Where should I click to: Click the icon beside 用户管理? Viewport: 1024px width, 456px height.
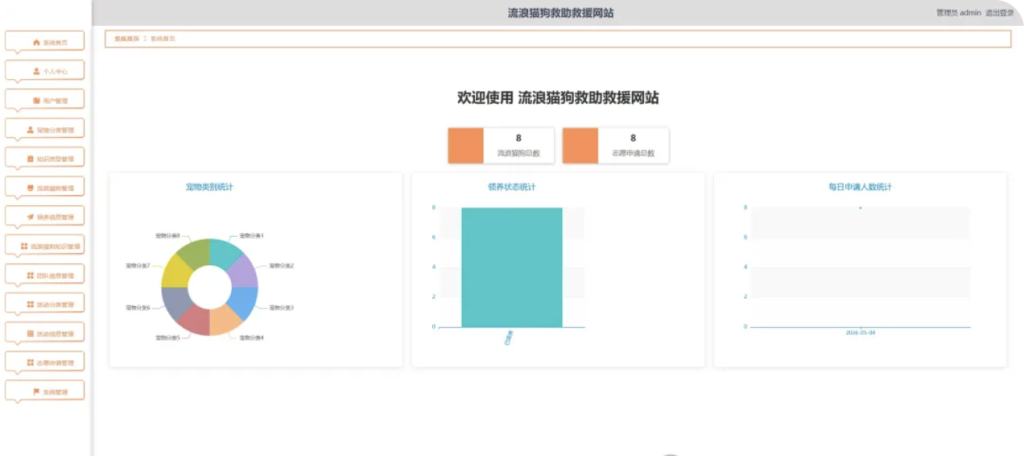37,101
